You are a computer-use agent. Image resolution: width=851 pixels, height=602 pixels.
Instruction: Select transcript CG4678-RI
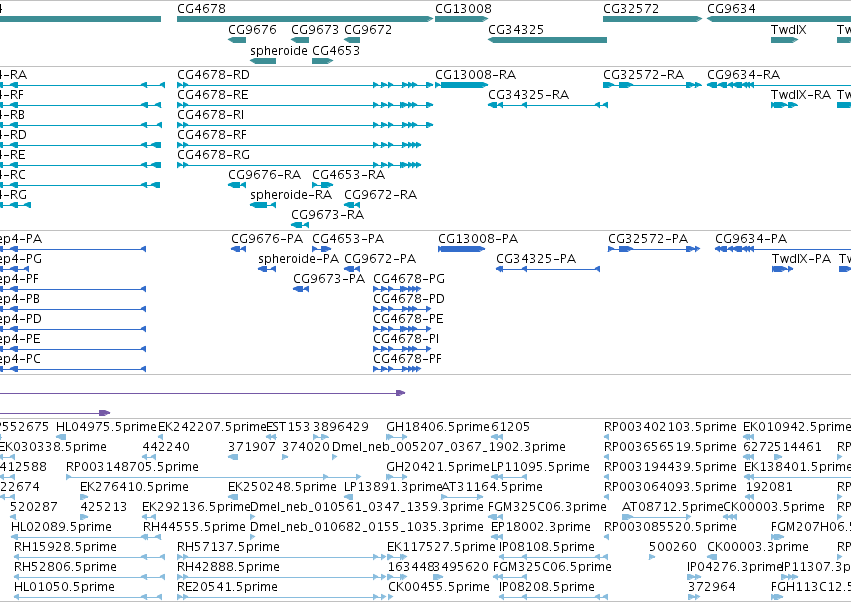click(305, 125)
